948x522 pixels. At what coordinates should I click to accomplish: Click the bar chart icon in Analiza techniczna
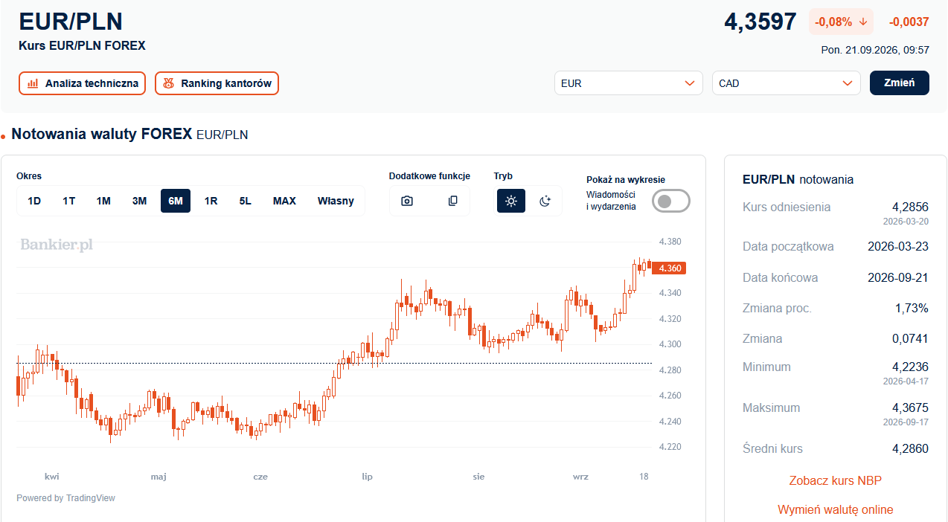[33, 83]
